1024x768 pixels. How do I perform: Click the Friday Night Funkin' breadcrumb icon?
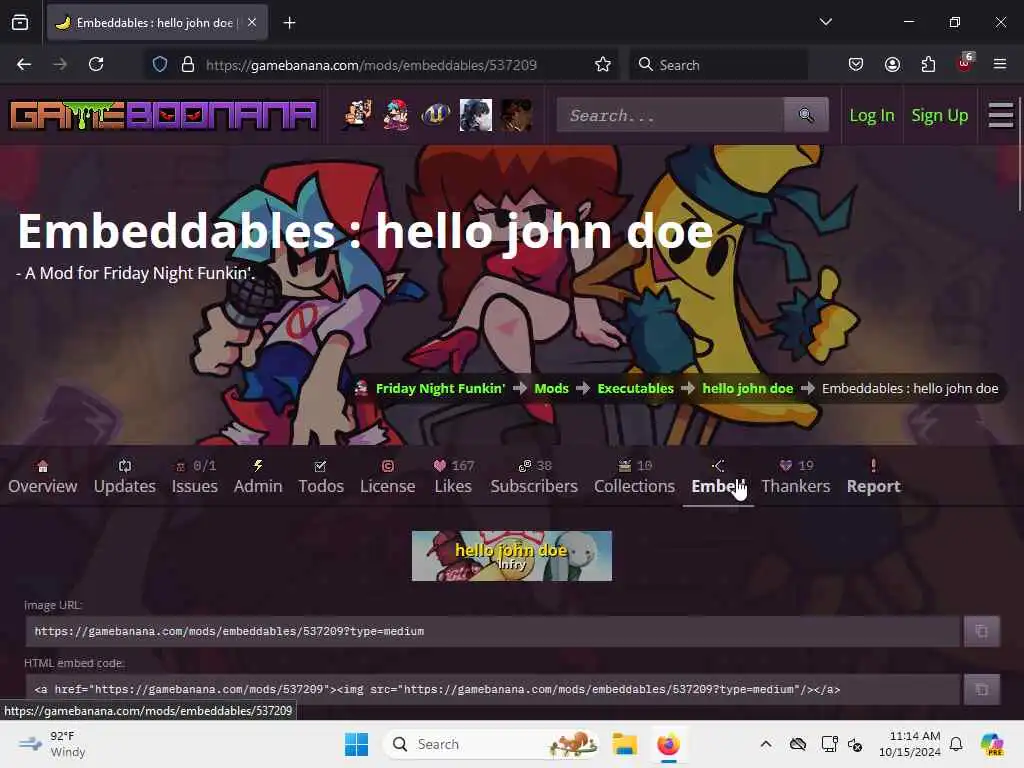point(361,388)
